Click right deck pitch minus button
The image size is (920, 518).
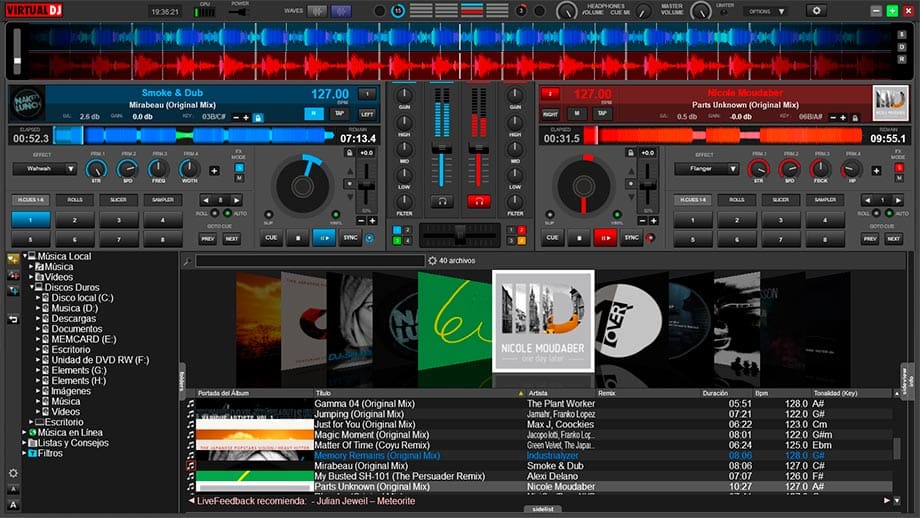pos(642,221)
